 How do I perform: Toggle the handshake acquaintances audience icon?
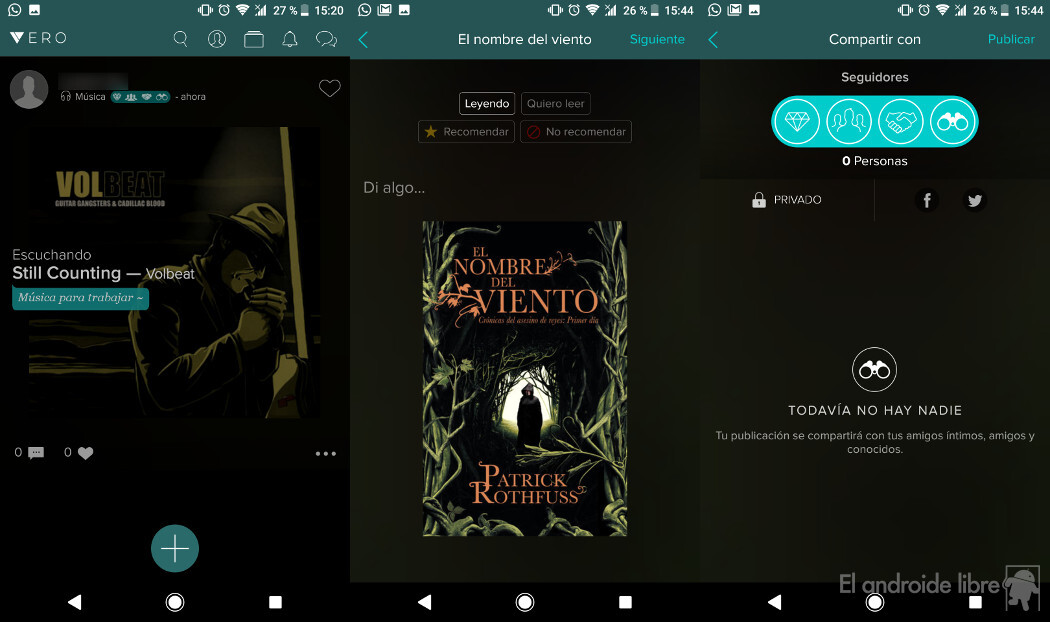pyautogui.click(x=901, y=122)
